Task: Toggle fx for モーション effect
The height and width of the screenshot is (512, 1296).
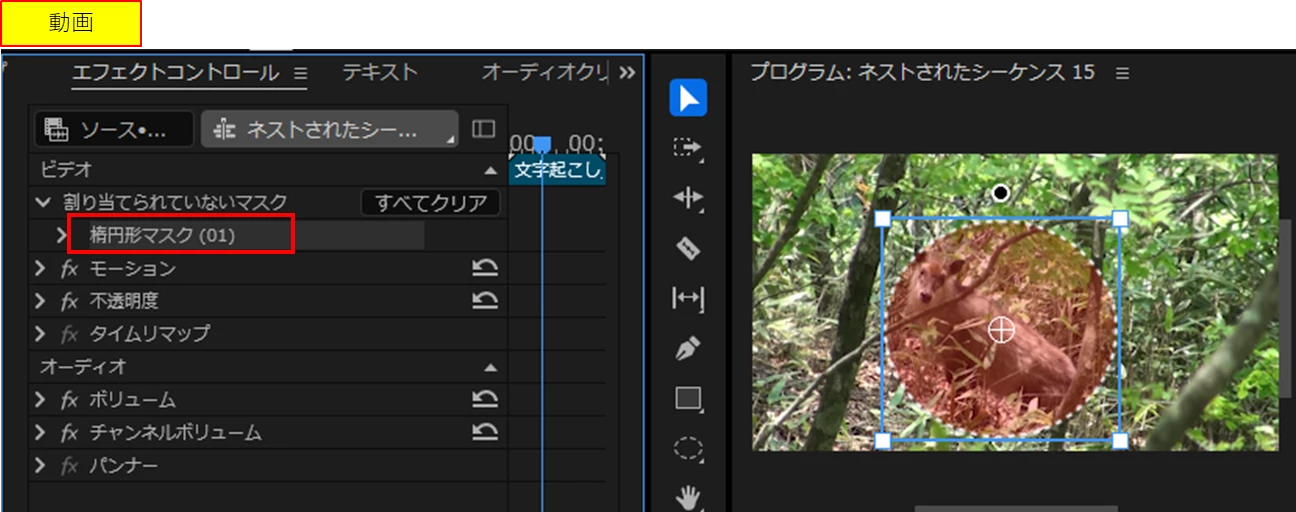Action: coord(69,269)
